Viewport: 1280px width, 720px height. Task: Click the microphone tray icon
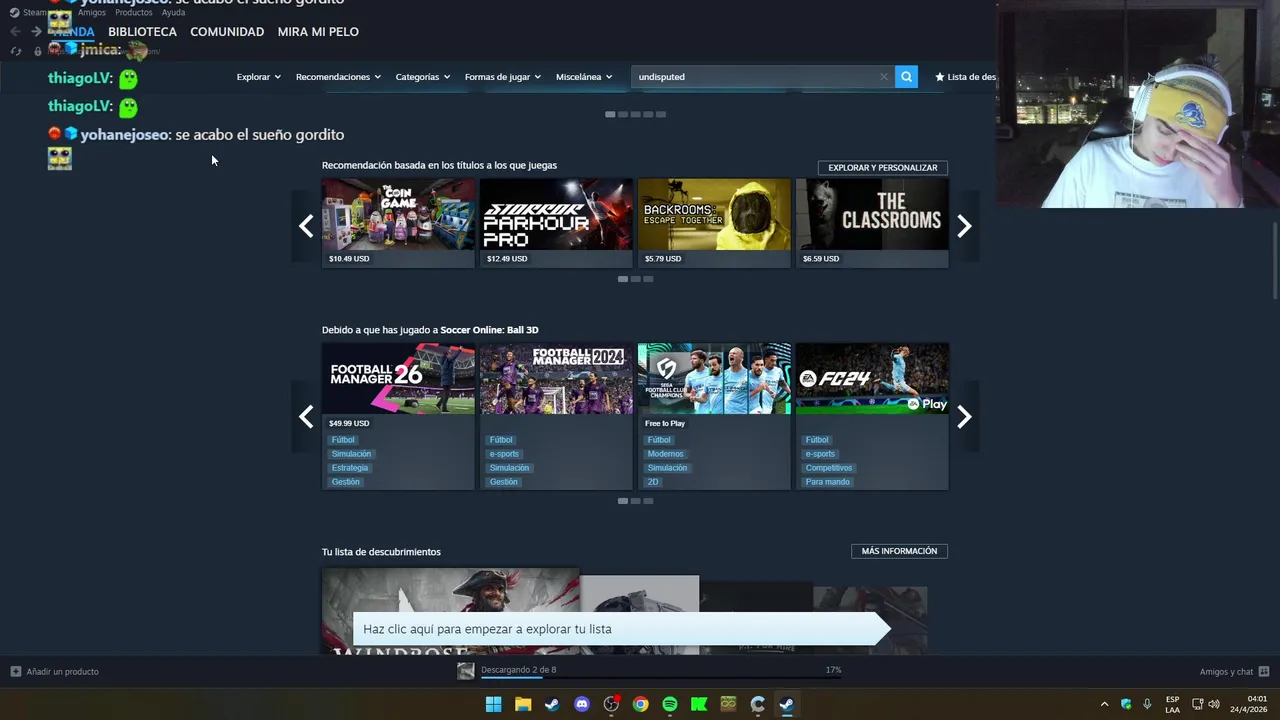[x=1147, y=704]
